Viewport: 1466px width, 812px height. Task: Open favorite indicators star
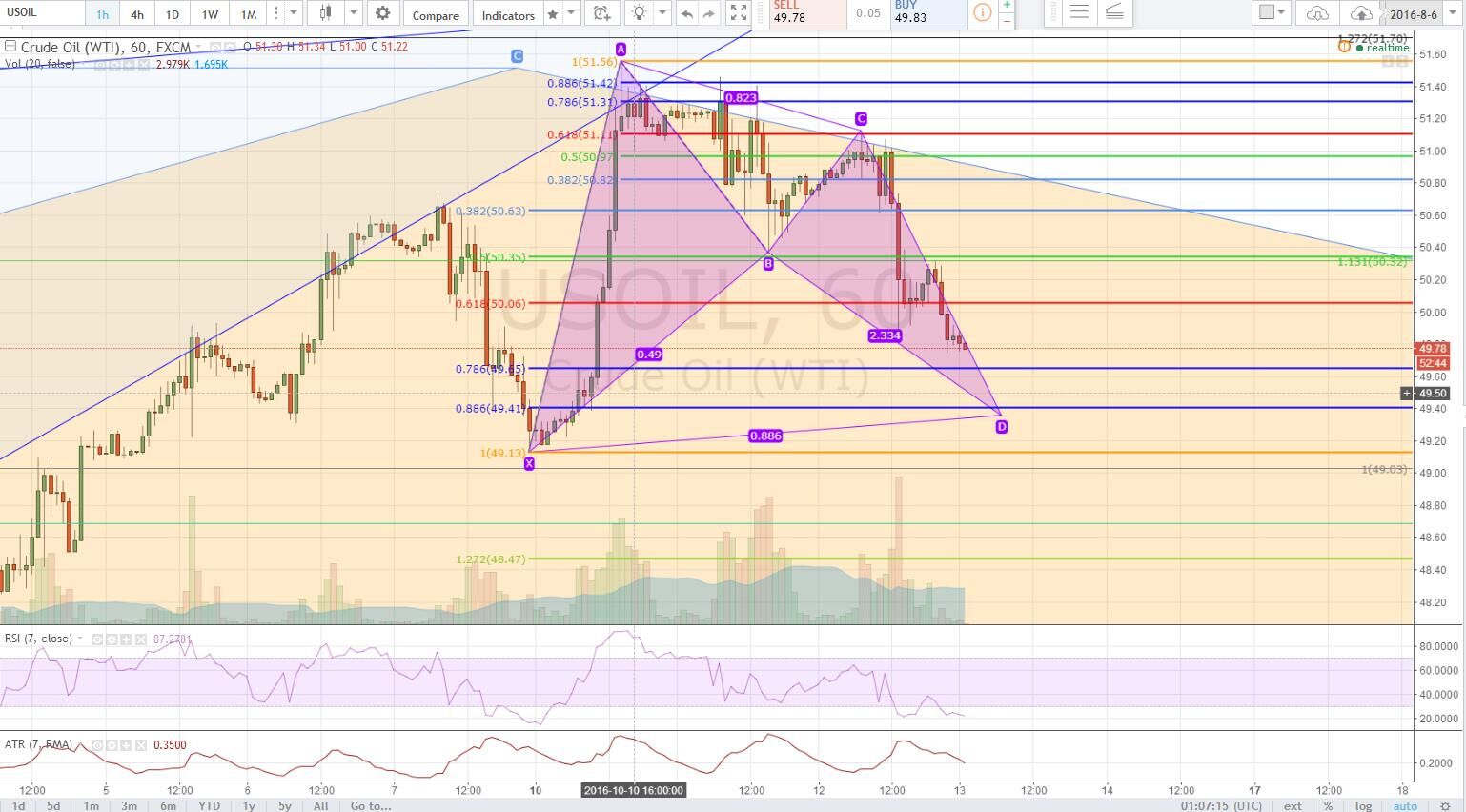pos(553,14)
